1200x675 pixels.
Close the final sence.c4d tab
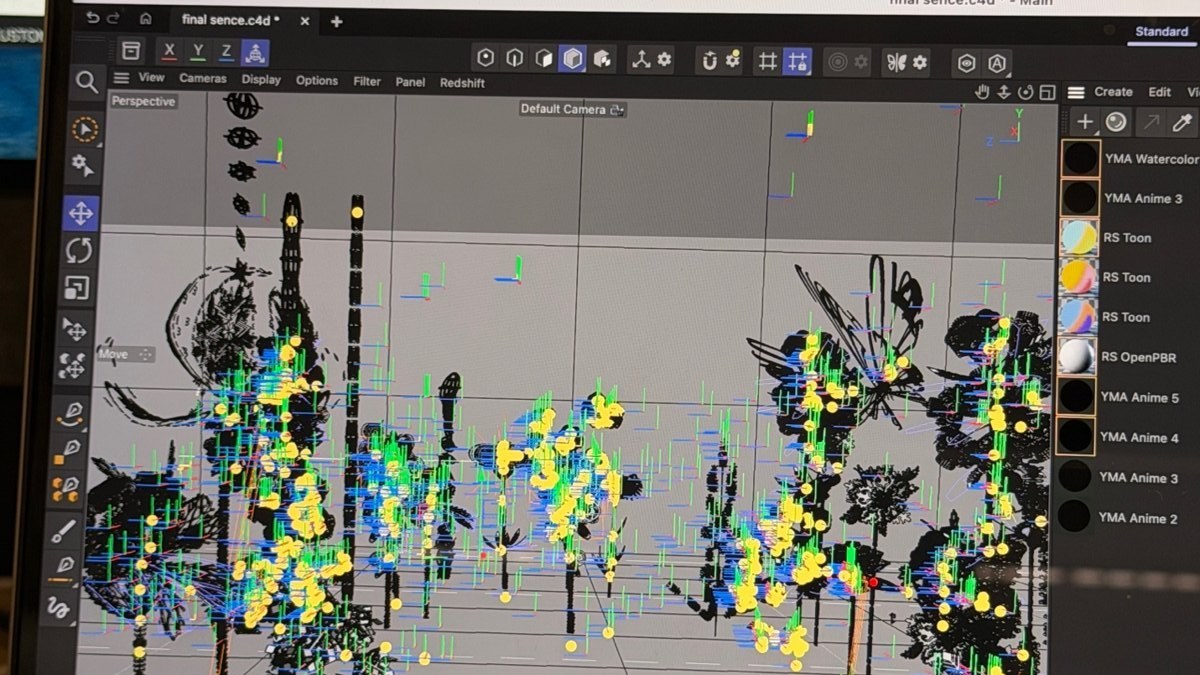(x=305, y=21)
